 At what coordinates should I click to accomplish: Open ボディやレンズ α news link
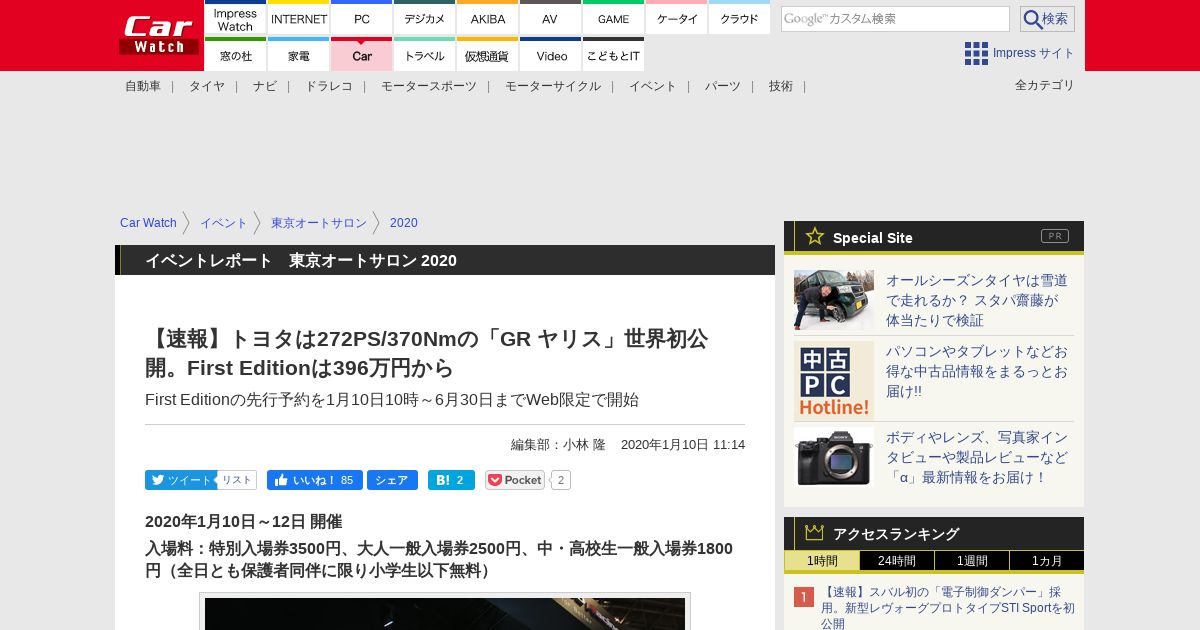coord(977,457)
